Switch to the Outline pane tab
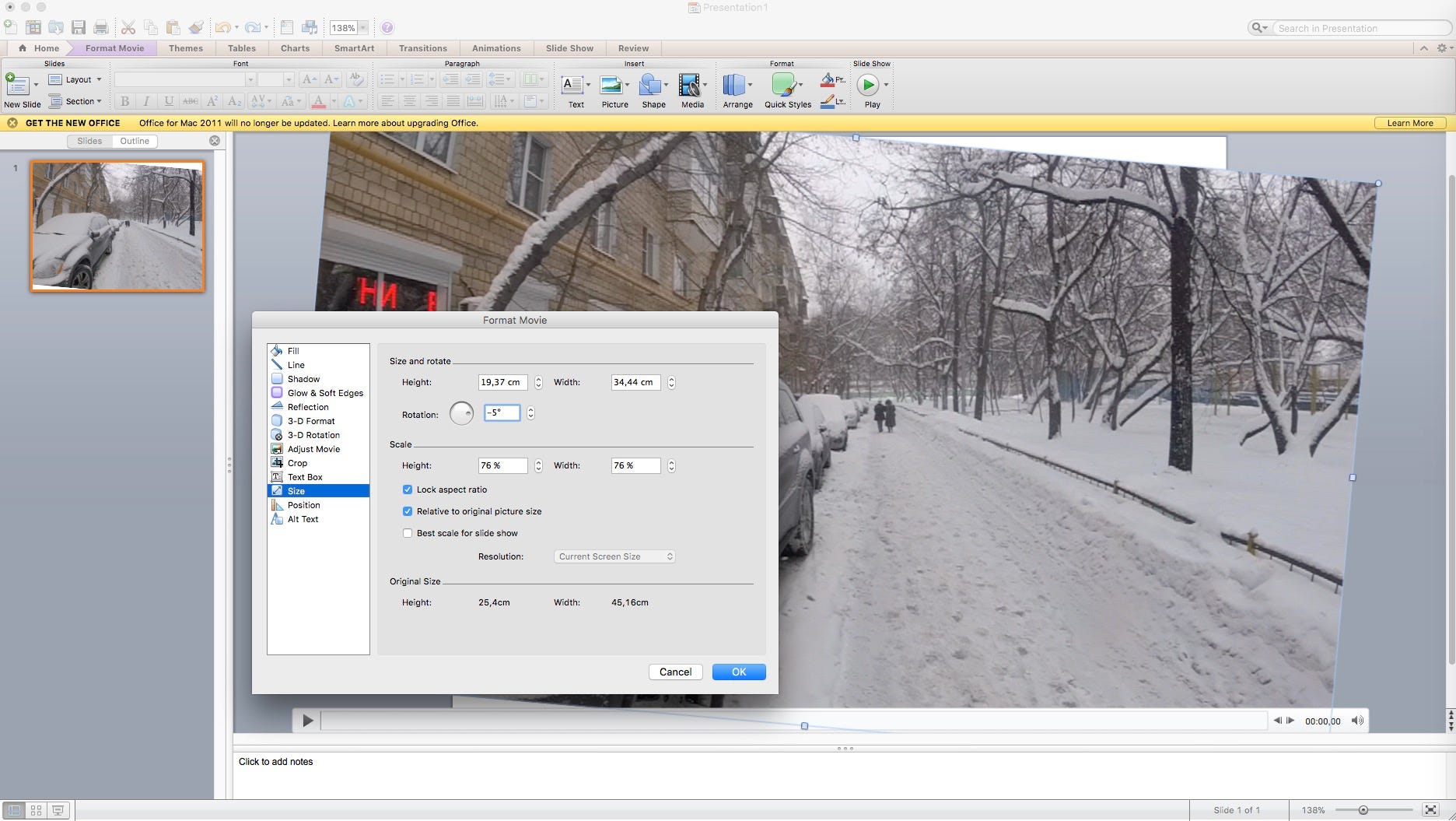Image resolution: width=1456 pixels, height=821 pixels. 135,141
